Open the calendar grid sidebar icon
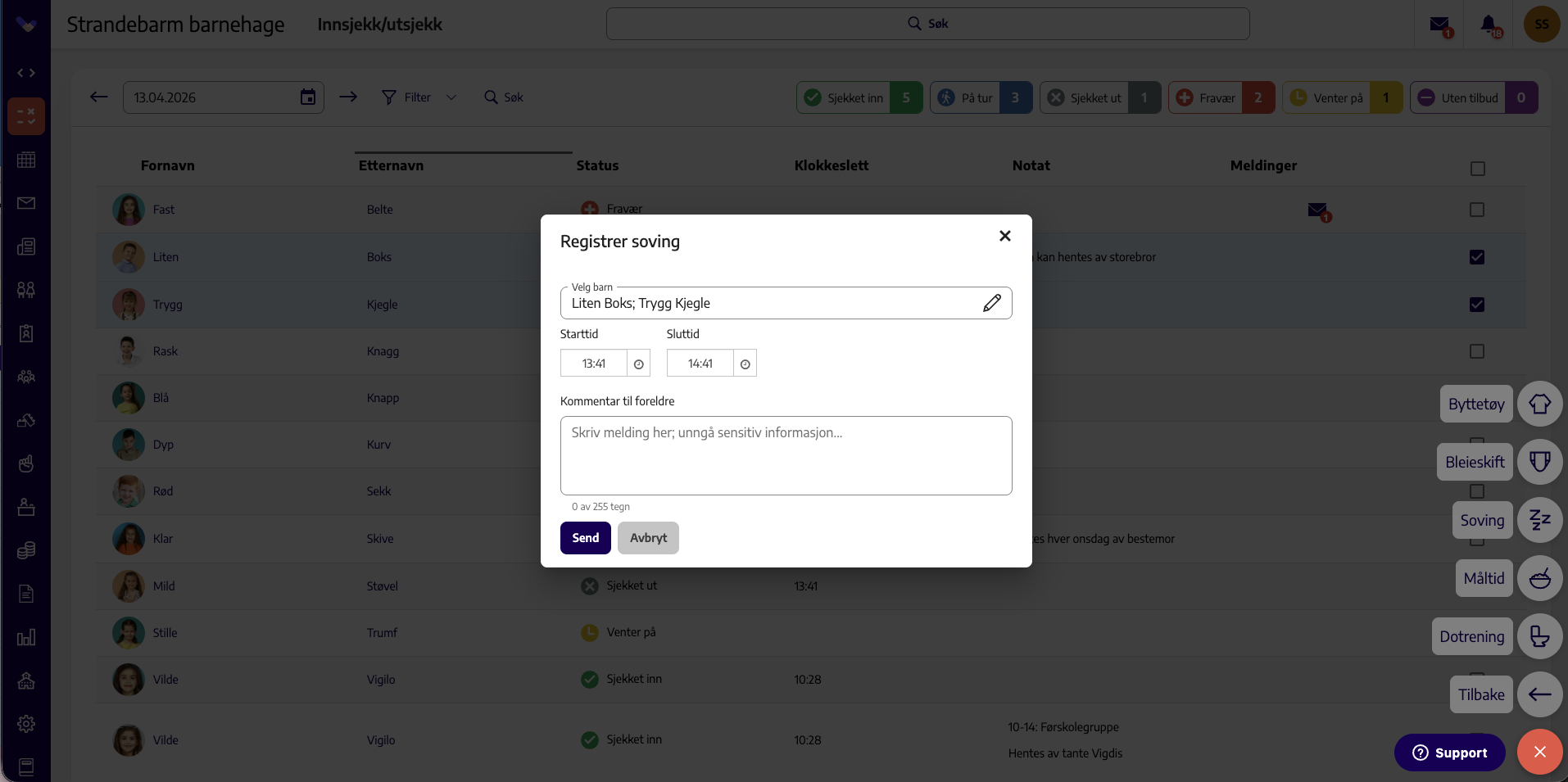Viewport: 1568px width, 782px height. (x=26, y=160)
